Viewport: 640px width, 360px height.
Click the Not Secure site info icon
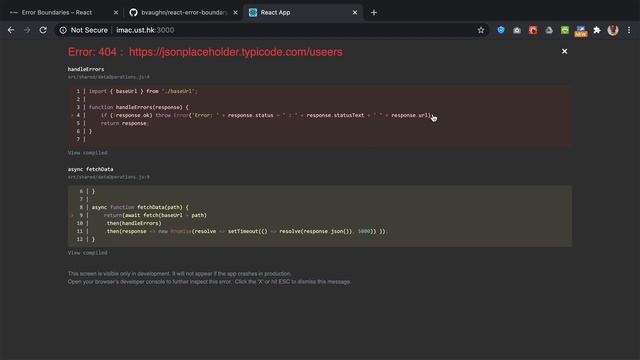coord(63,30)
